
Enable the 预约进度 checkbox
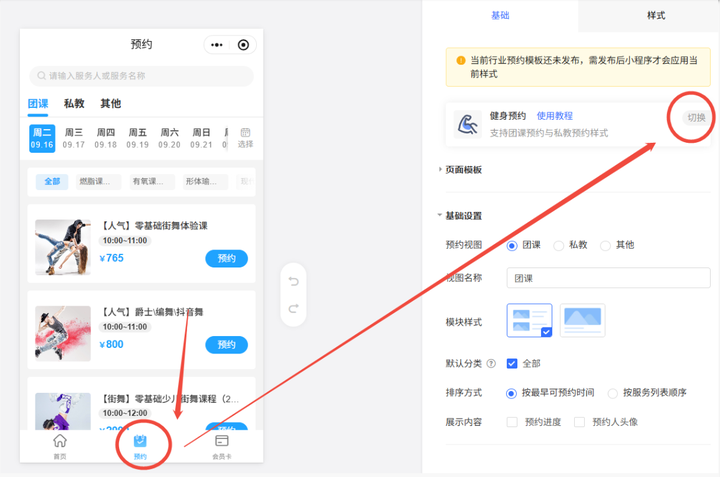(512, 422)
